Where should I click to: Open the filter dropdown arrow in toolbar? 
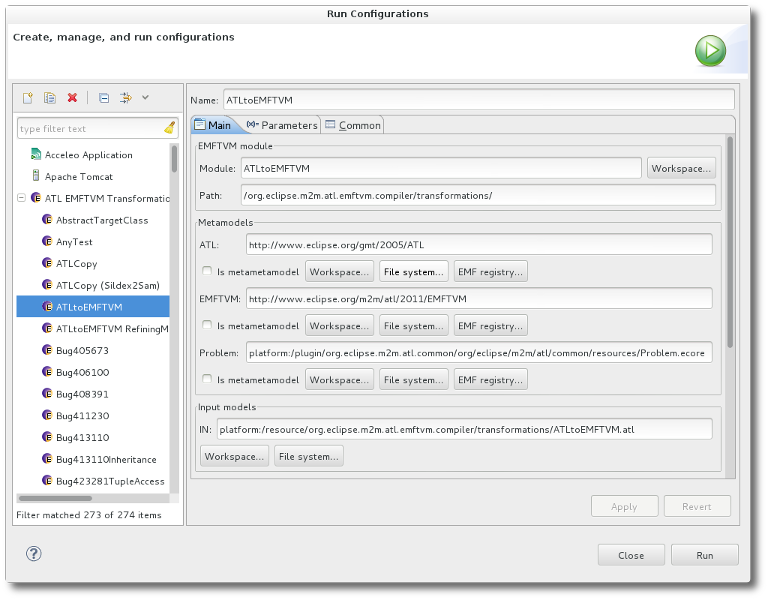(145, 97)
